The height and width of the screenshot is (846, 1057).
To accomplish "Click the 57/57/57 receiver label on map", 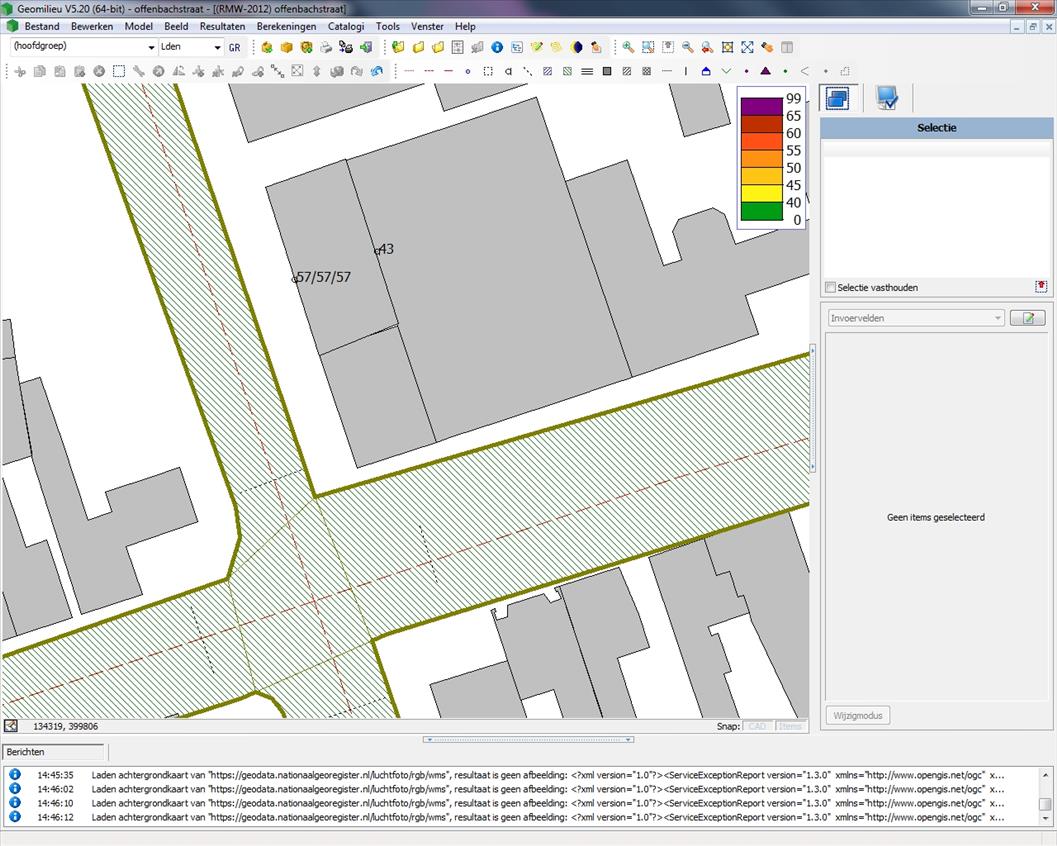I will click(x=324, y=277).
